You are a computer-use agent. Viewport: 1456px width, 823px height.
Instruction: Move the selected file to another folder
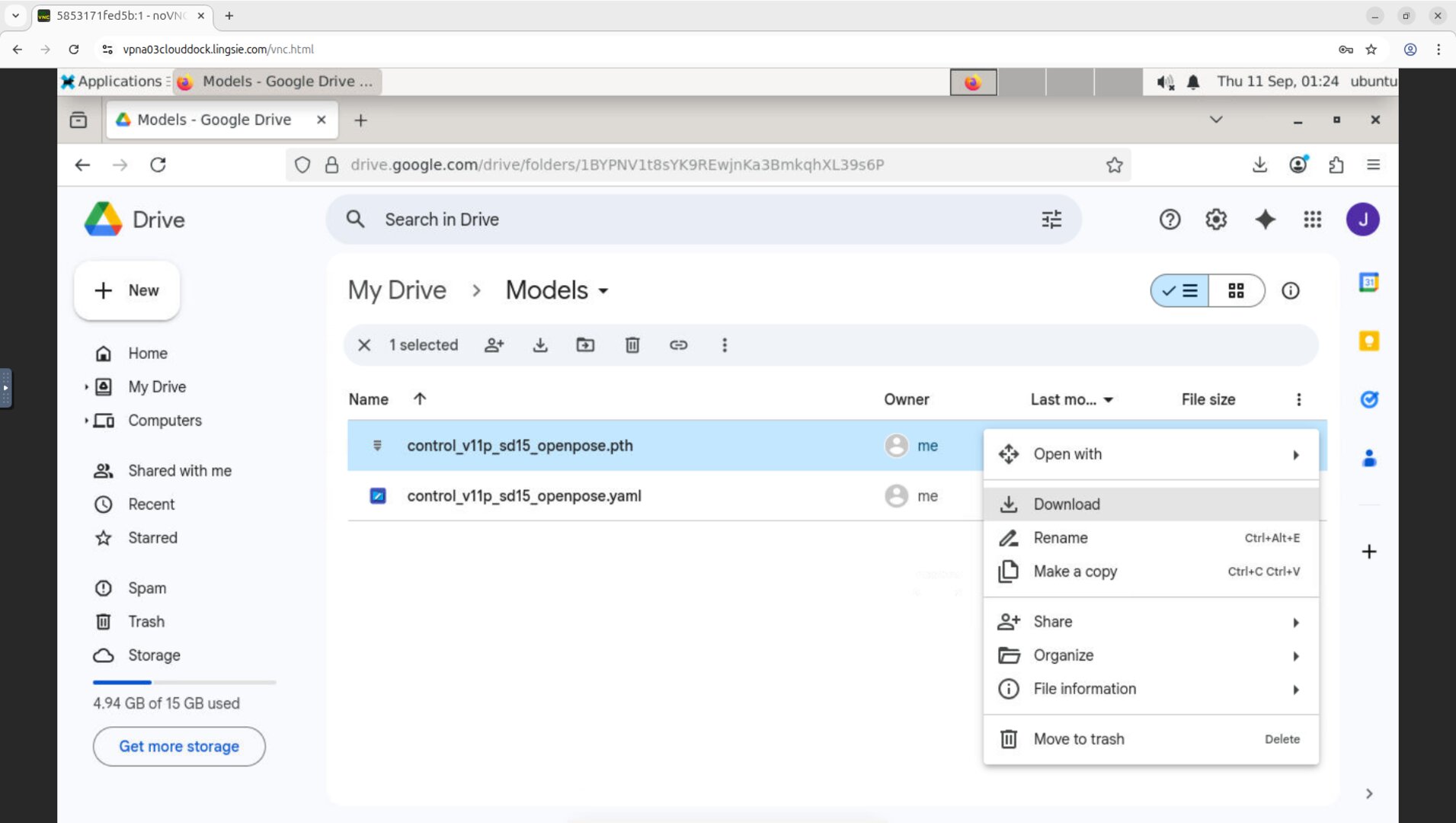(586, 344)
